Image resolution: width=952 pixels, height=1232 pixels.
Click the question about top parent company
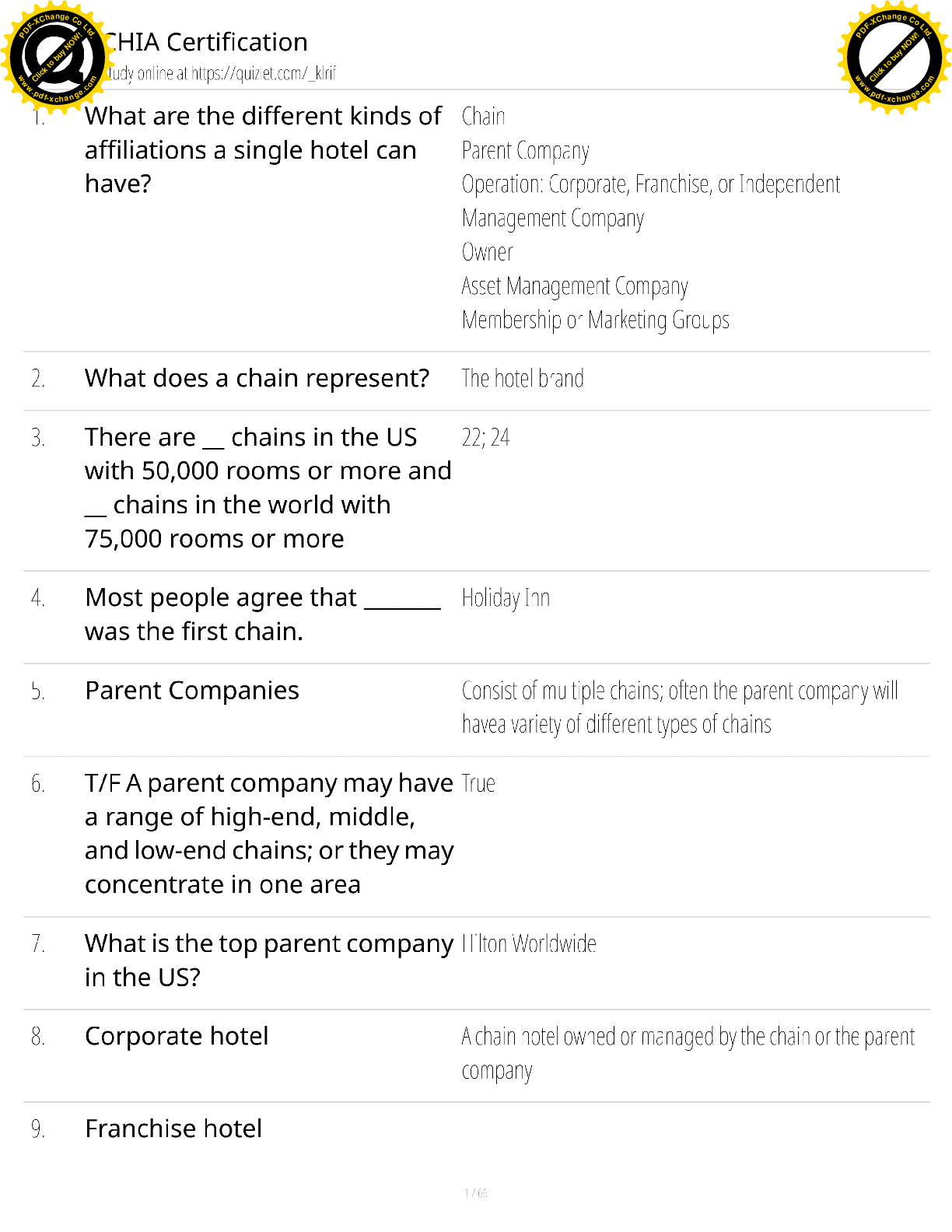[x=268, y=960]
